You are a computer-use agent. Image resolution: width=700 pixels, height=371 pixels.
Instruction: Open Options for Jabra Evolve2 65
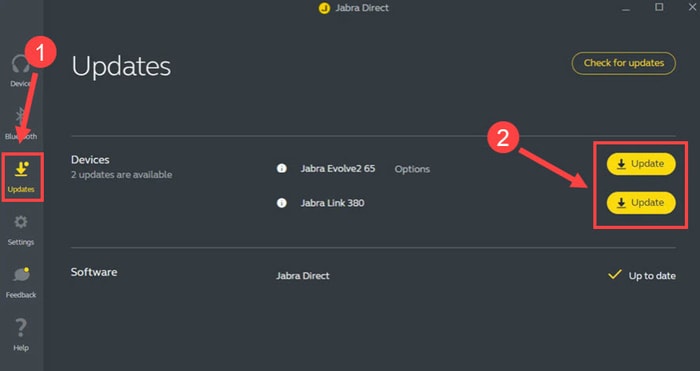[412, 169]
